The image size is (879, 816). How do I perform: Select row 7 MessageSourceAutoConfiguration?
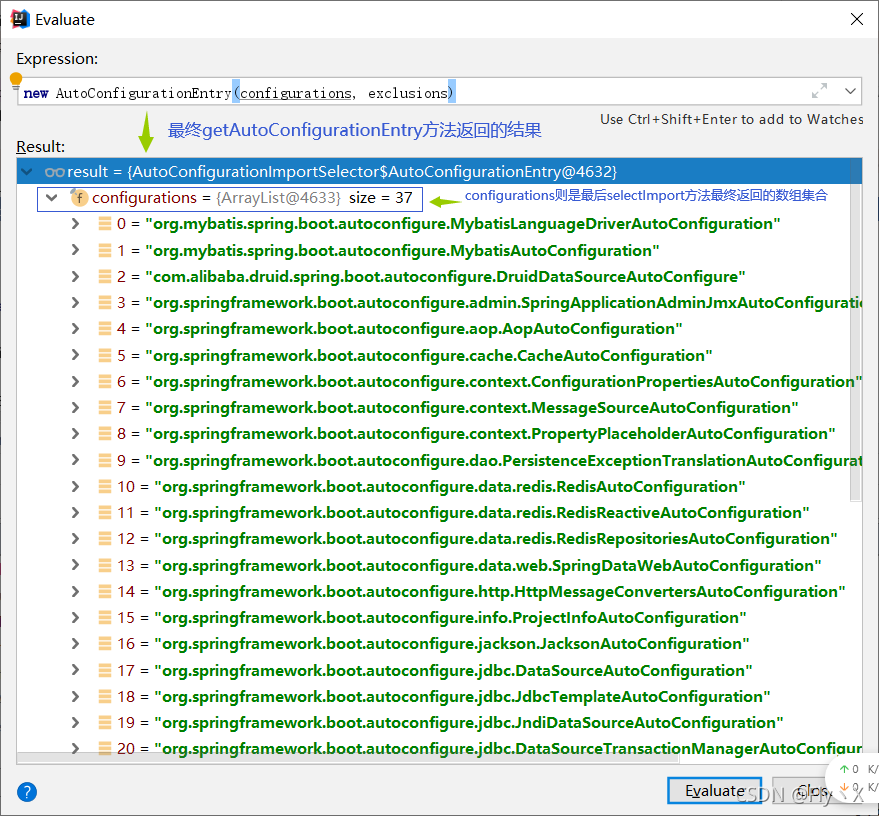click(439, 407)
